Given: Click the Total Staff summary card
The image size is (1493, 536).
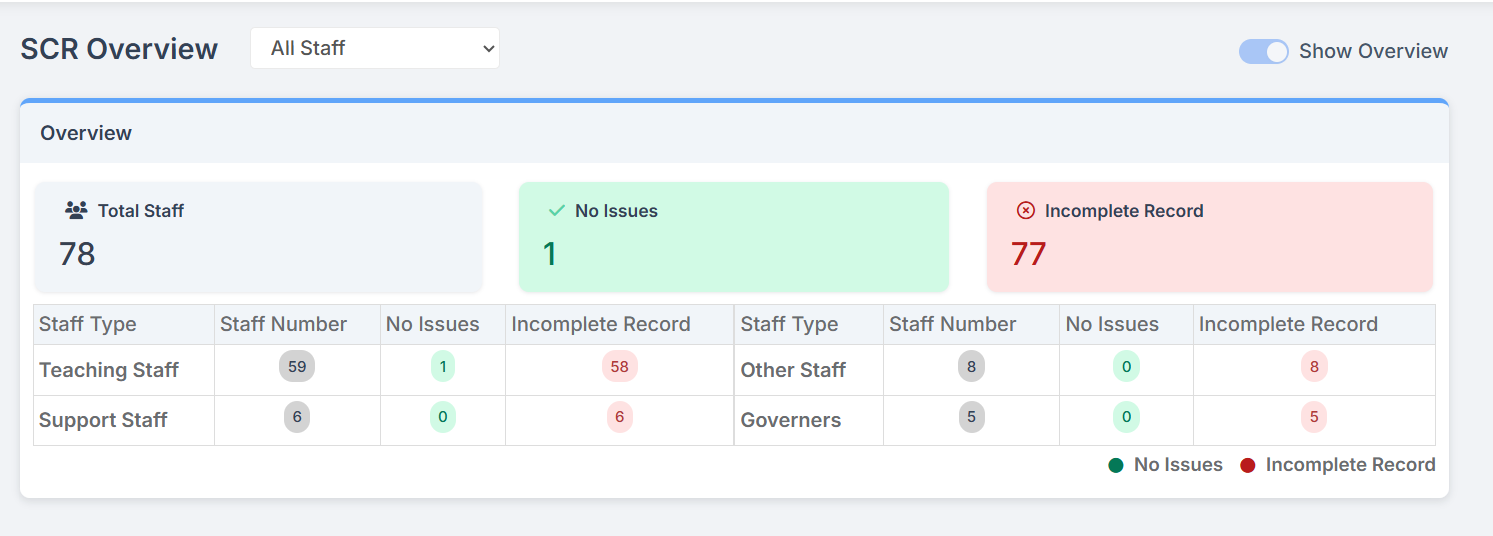Looking at the screenshot, I should coord(258,237).
